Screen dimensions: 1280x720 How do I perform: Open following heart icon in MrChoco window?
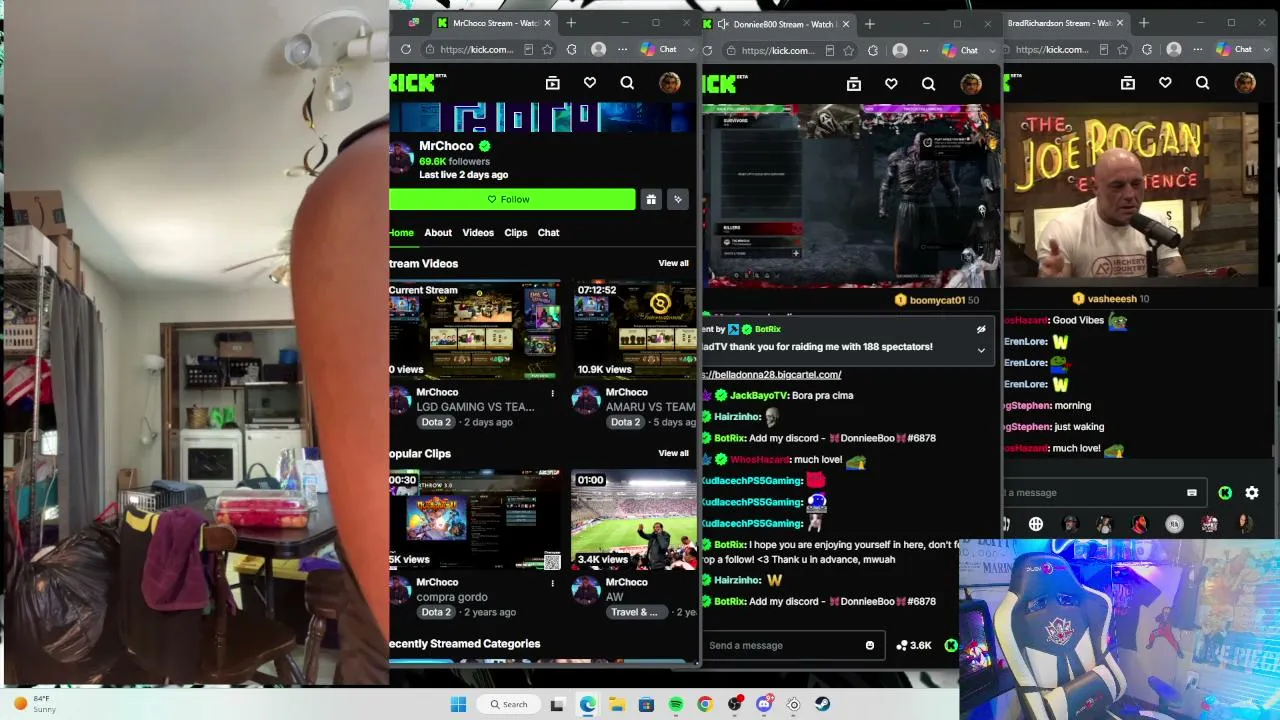click(590, 83)
